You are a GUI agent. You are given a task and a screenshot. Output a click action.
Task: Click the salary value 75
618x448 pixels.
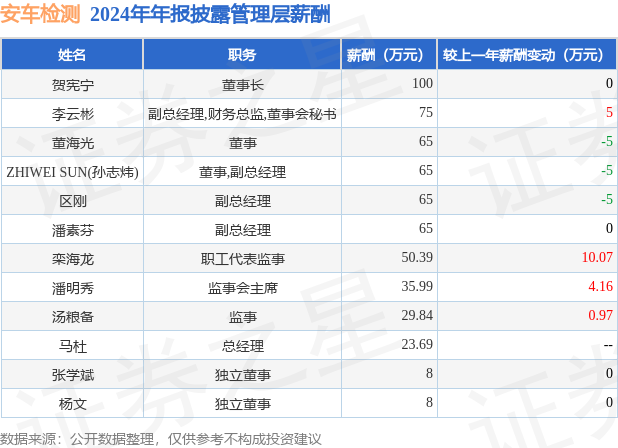coord(426,112)
